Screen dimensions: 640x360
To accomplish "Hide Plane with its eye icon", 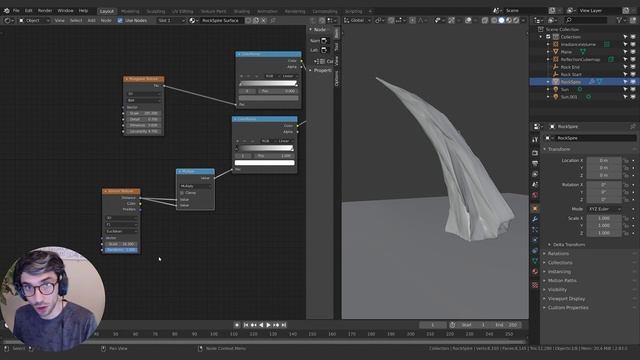I will 633,52.
